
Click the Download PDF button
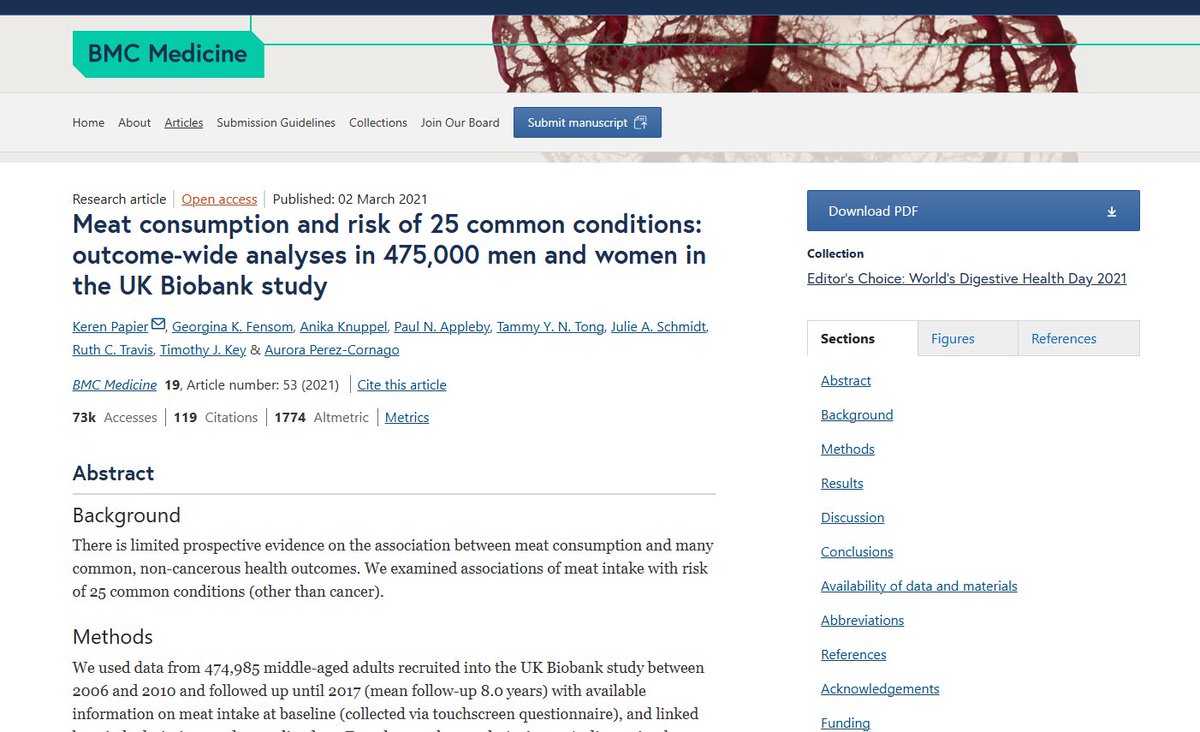click(973, 211)
